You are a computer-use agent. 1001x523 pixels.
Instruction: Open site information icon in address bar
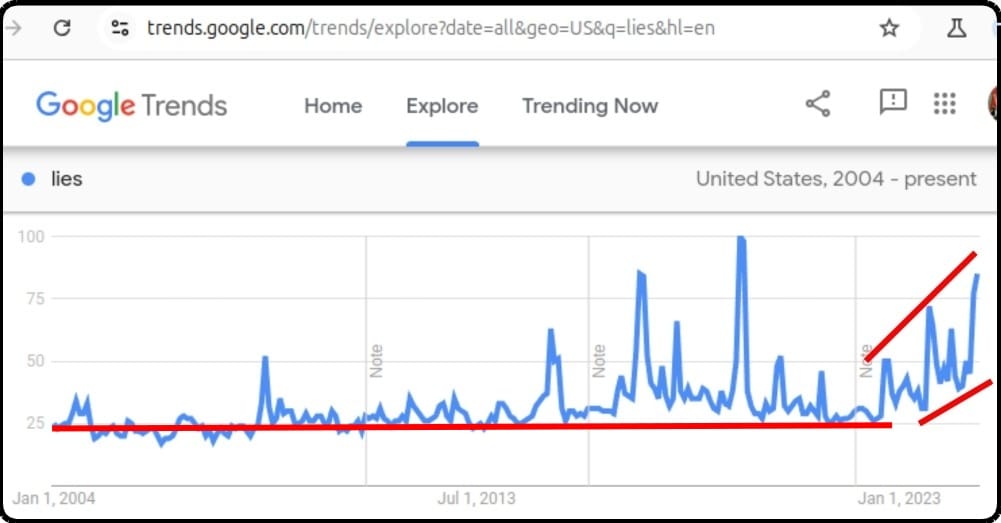pos(119,27)
